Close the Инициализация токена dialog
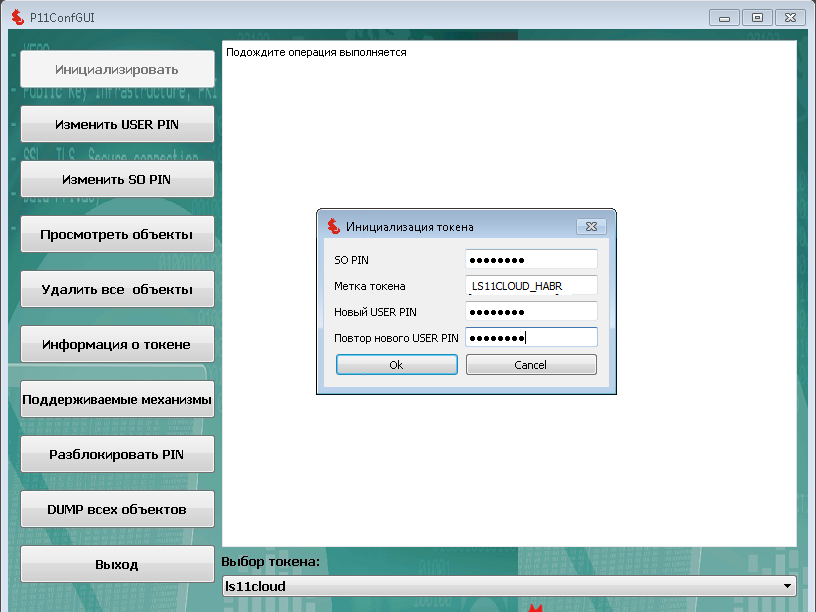Image resolution: width=816 pixels, height=612 pixels. click(591, 226)
